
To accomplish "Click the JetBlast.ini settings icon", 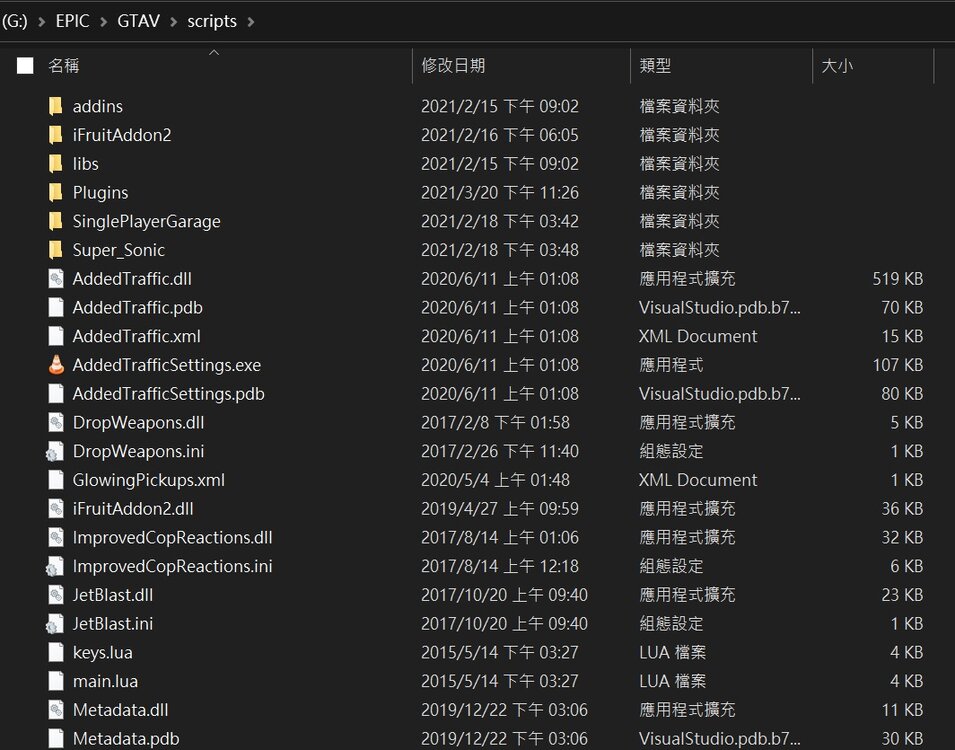I will point(56,623).
